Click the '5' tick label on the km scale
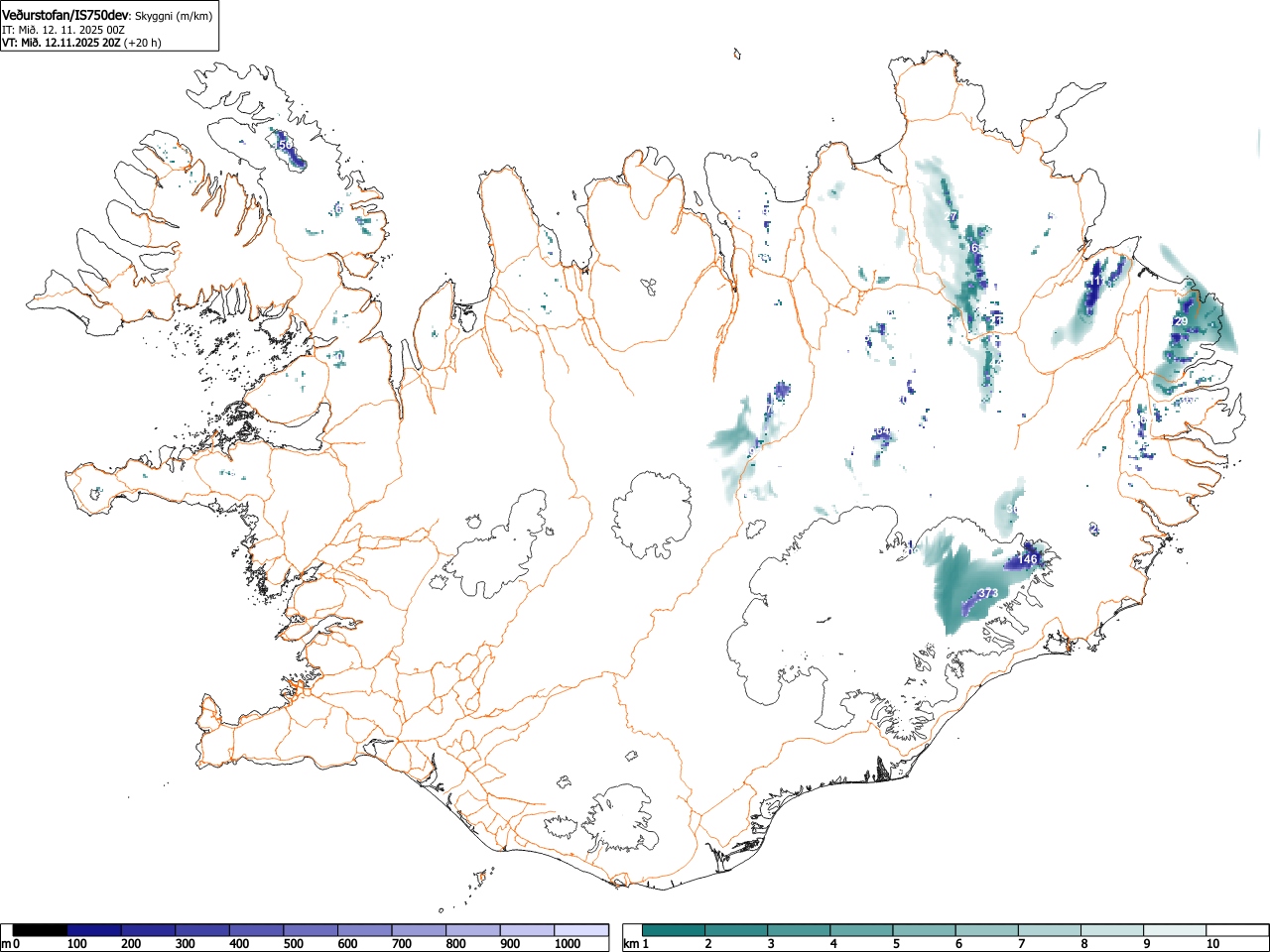 896,944
